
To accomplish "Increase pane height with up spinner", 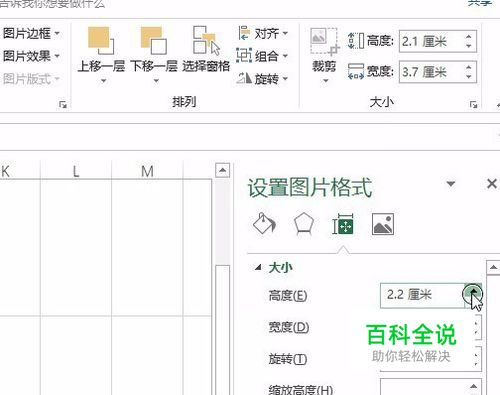I will click(x=473, y=291).
